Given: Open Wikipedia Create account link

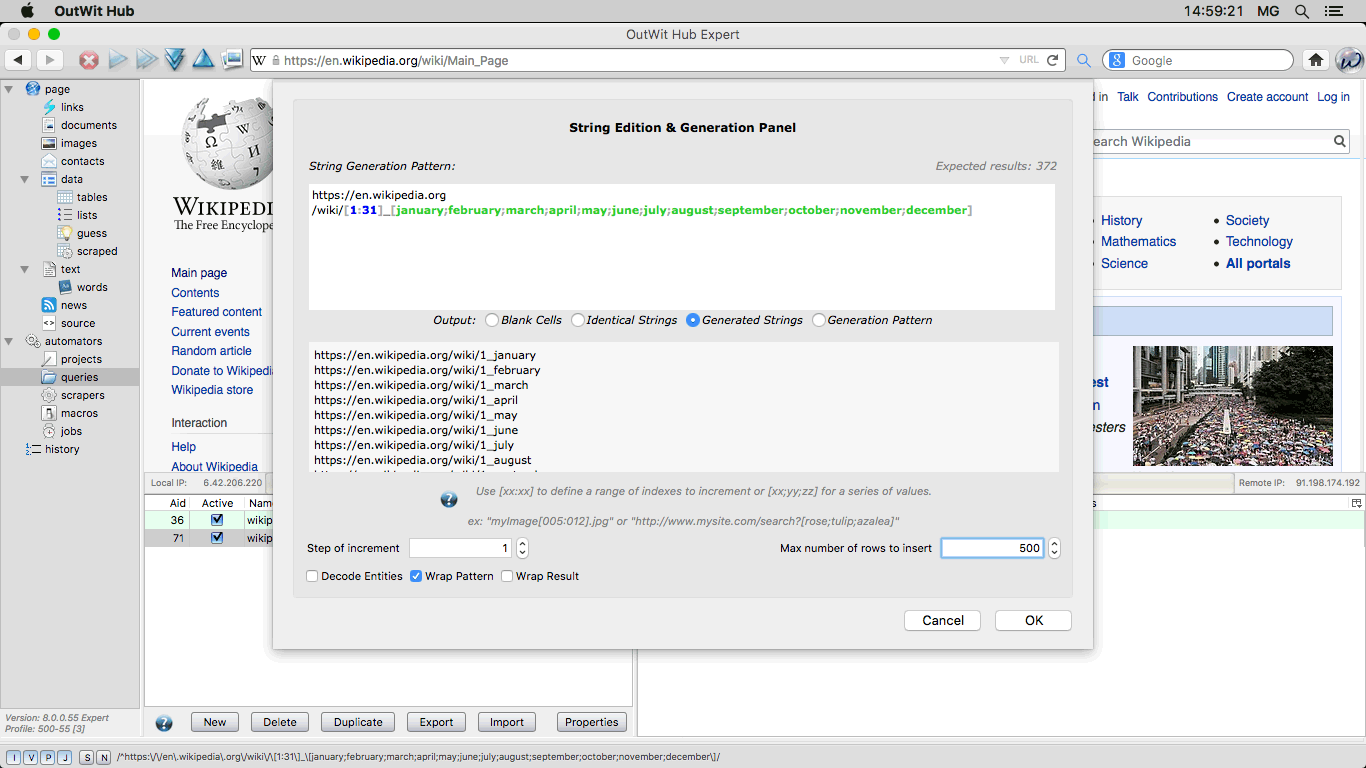Looking at the screenshot, I should [x=1267, y=97].
